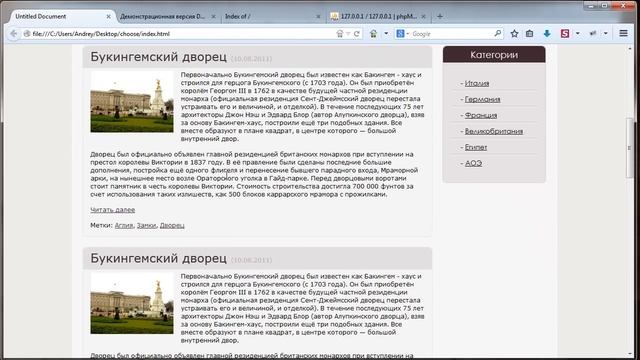Open dropdown beside the S extension icon
640x360 pixels.
click(578, 34)
